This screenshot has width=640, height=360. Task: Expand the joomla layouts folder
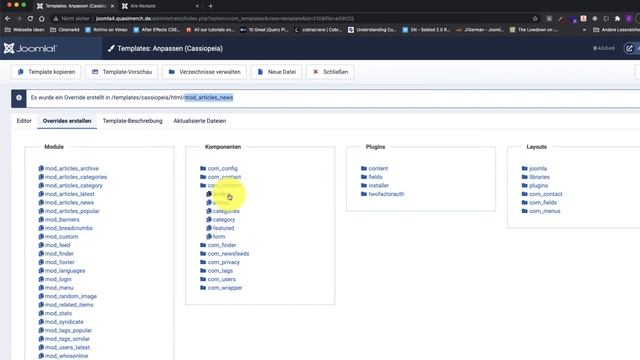(x=534, y=168)
